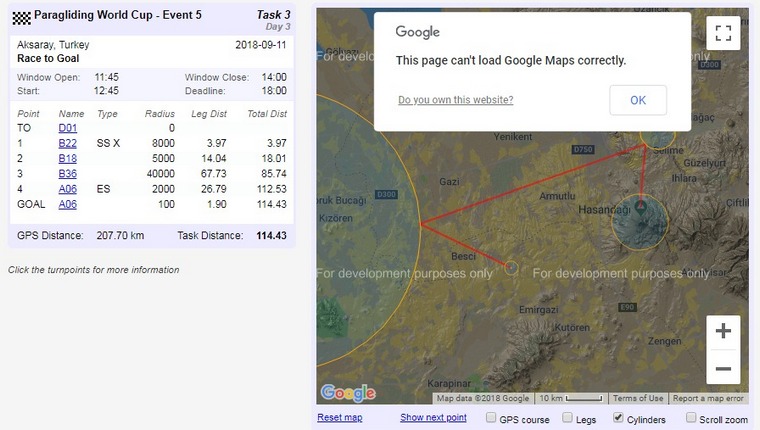Toggle fullscreen map view
The height and width of the screenshot is (430, 760).
tap(723, 33)
